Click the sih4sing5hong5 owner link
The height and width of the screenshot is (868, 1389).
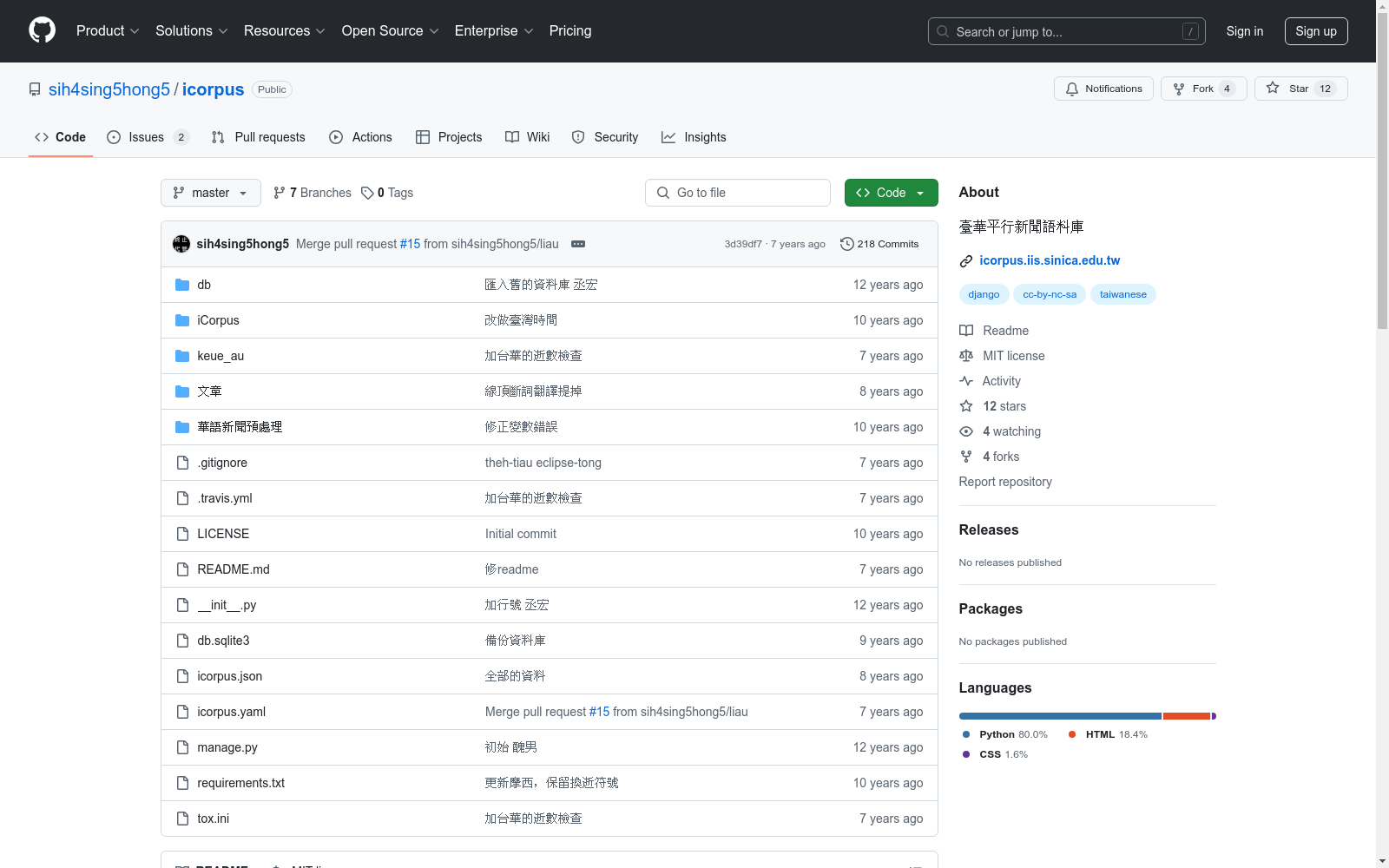(109, 89)
